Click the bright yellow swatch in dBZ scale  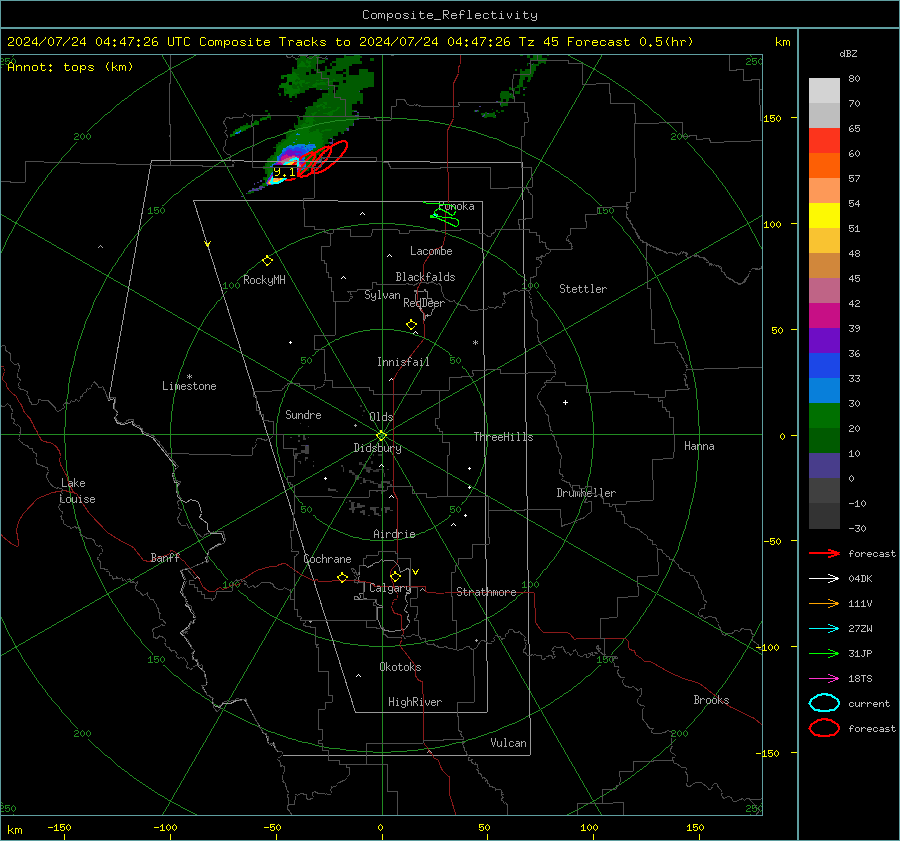coord(824,215)
